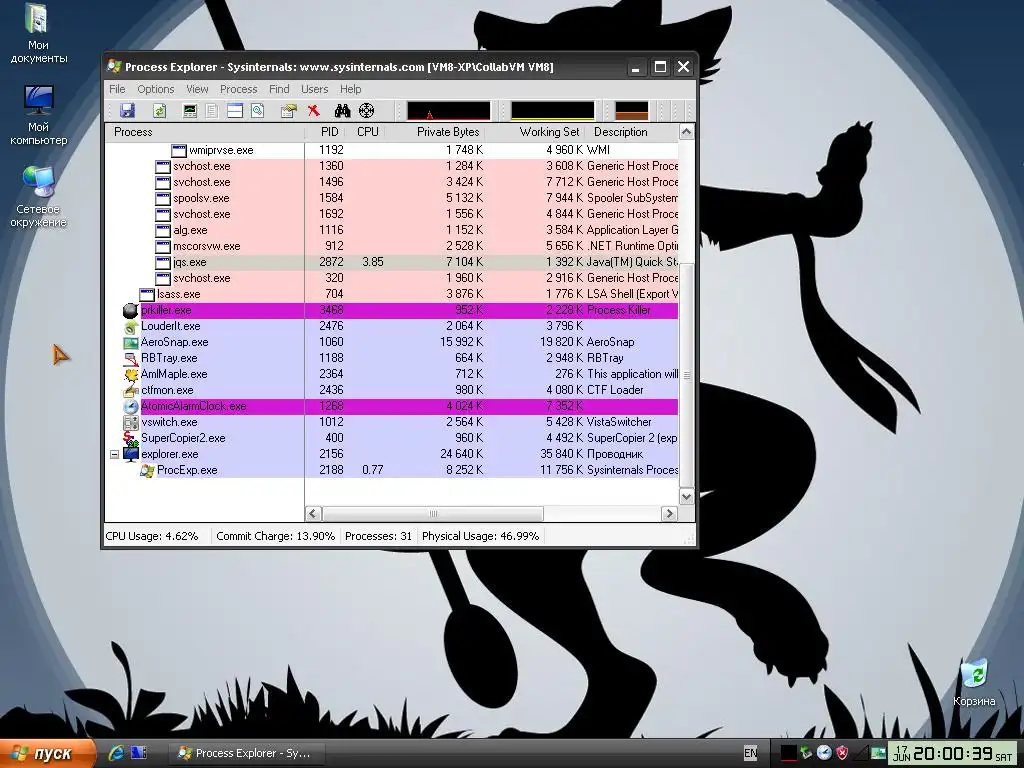Click the red X Kill Process icon
Image resolution: width=1024 pixels, height=768 pixels.
[x=313, y=111]
